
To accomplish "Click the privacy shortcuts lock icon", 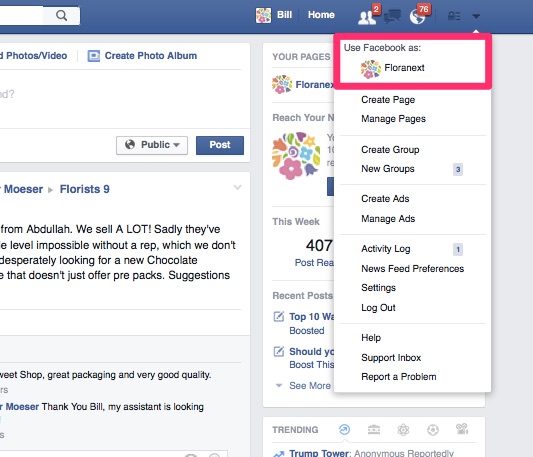I will pos(454,16).
